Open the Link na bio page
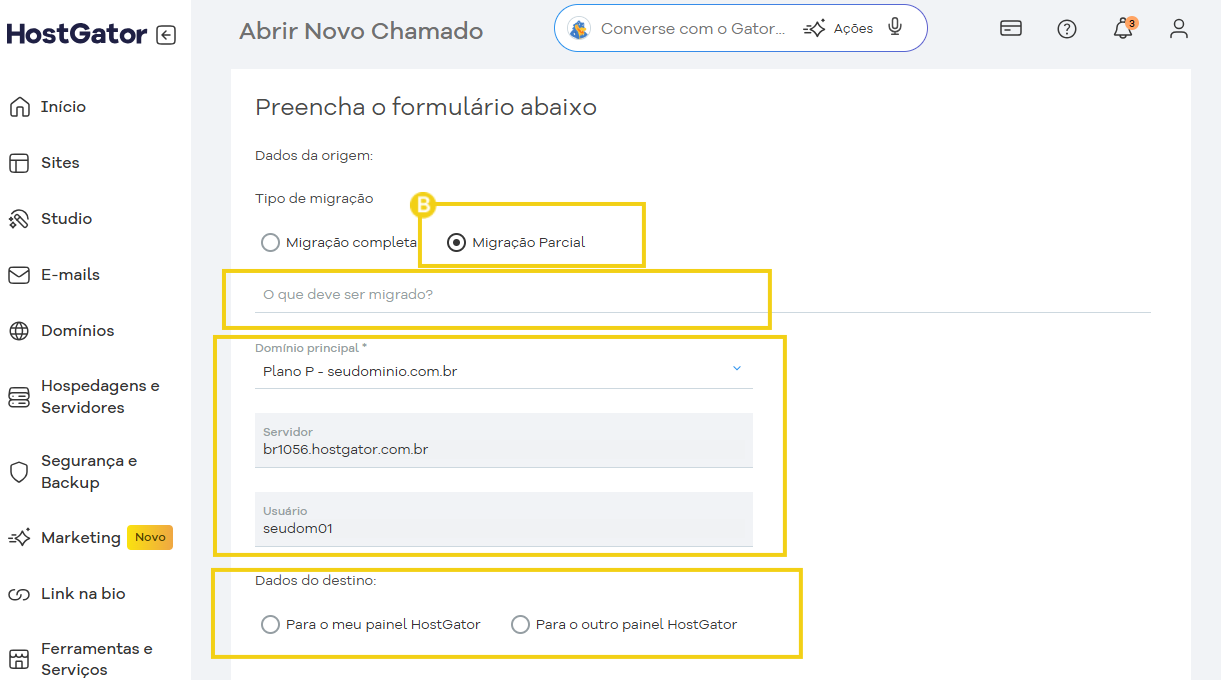Screen dimensions: 1221x680 point(83,594)
